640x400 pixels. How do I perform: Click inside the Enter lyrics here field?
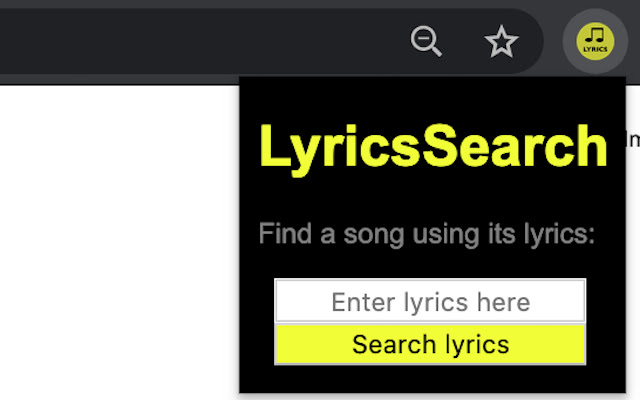pyautogui.click(x=430, y=301)
